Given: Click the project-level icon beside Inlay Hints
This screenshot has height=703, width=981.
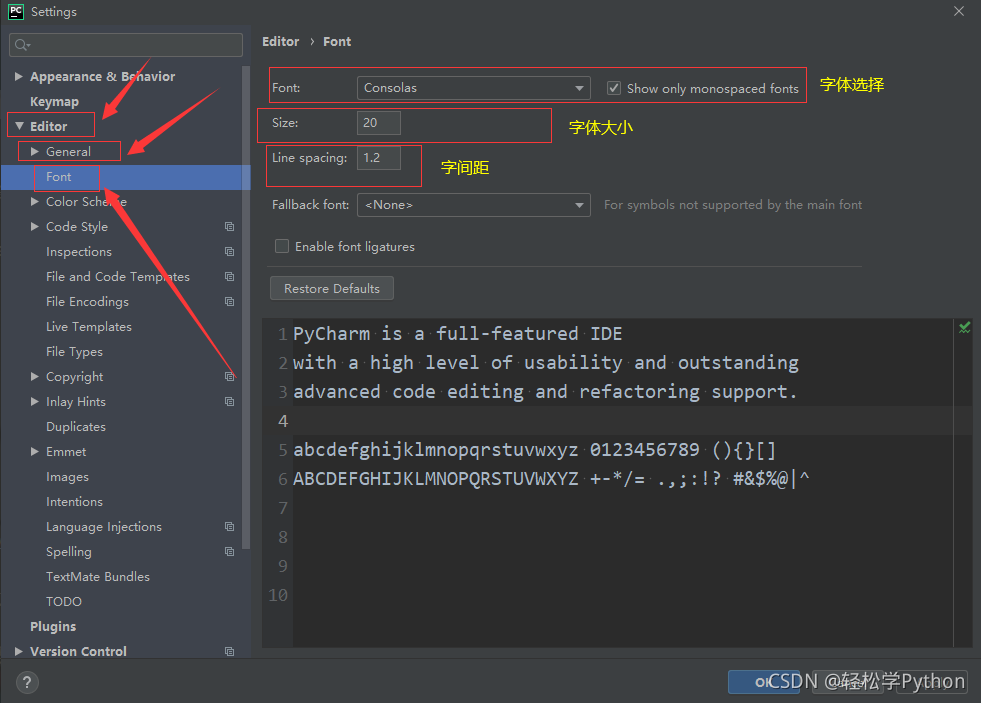Looking at the screenshot, I should pyautogui.click(x=230, y=402).
